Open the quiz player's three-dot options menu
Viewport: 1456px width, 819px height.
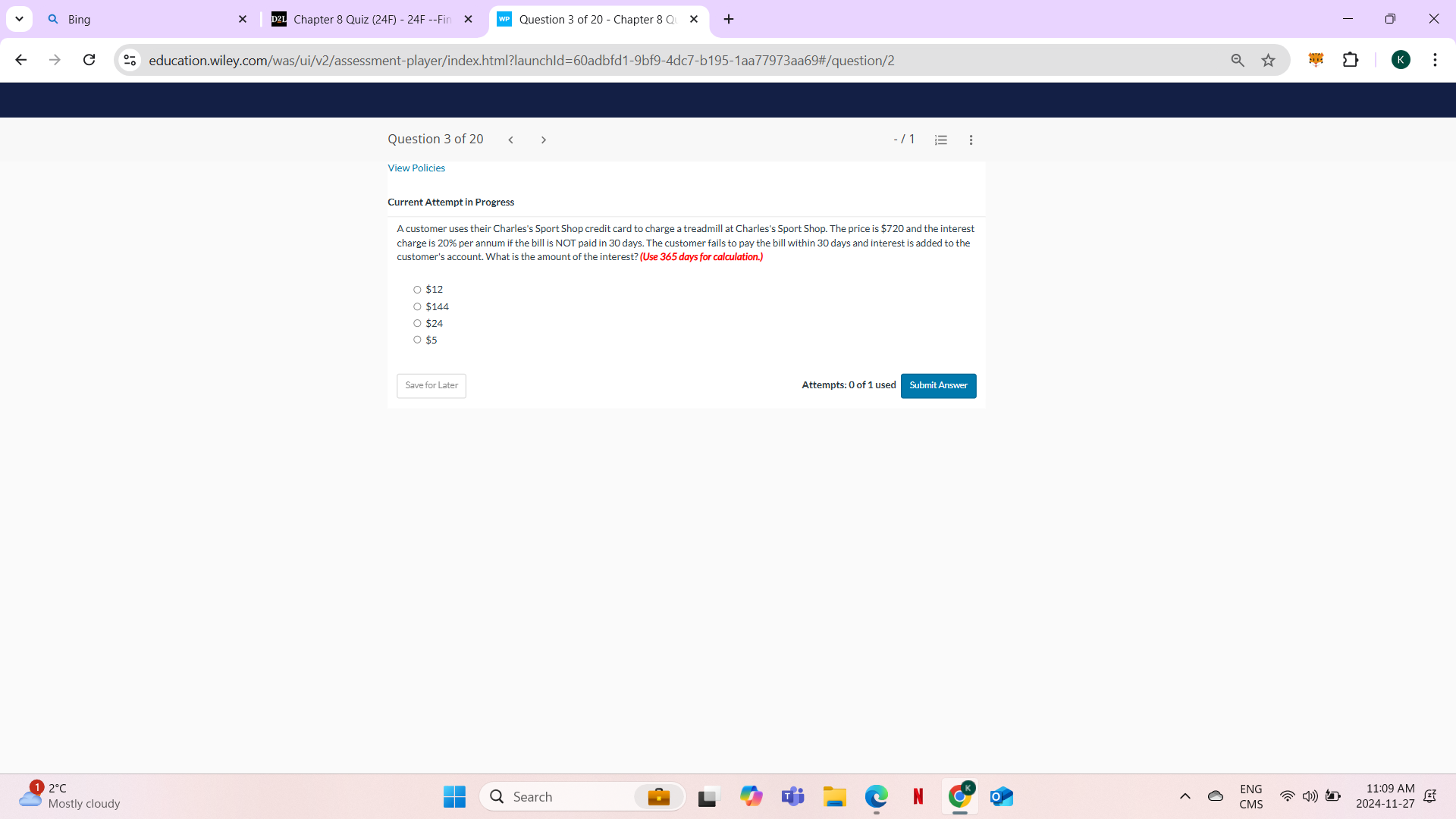[971, 140]
